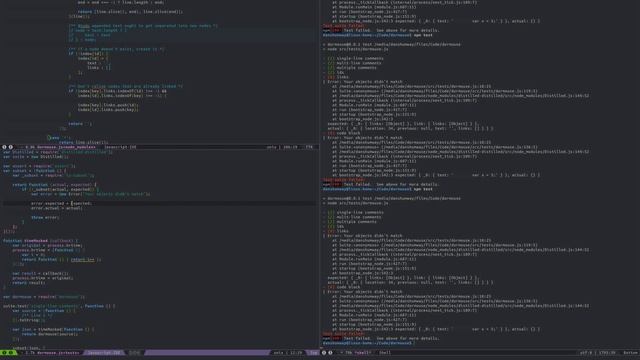Open the Javascript IDE major mode menu for dormouse.js<tests>
This screenshot has width=640, height=360.
coord(104,353)
